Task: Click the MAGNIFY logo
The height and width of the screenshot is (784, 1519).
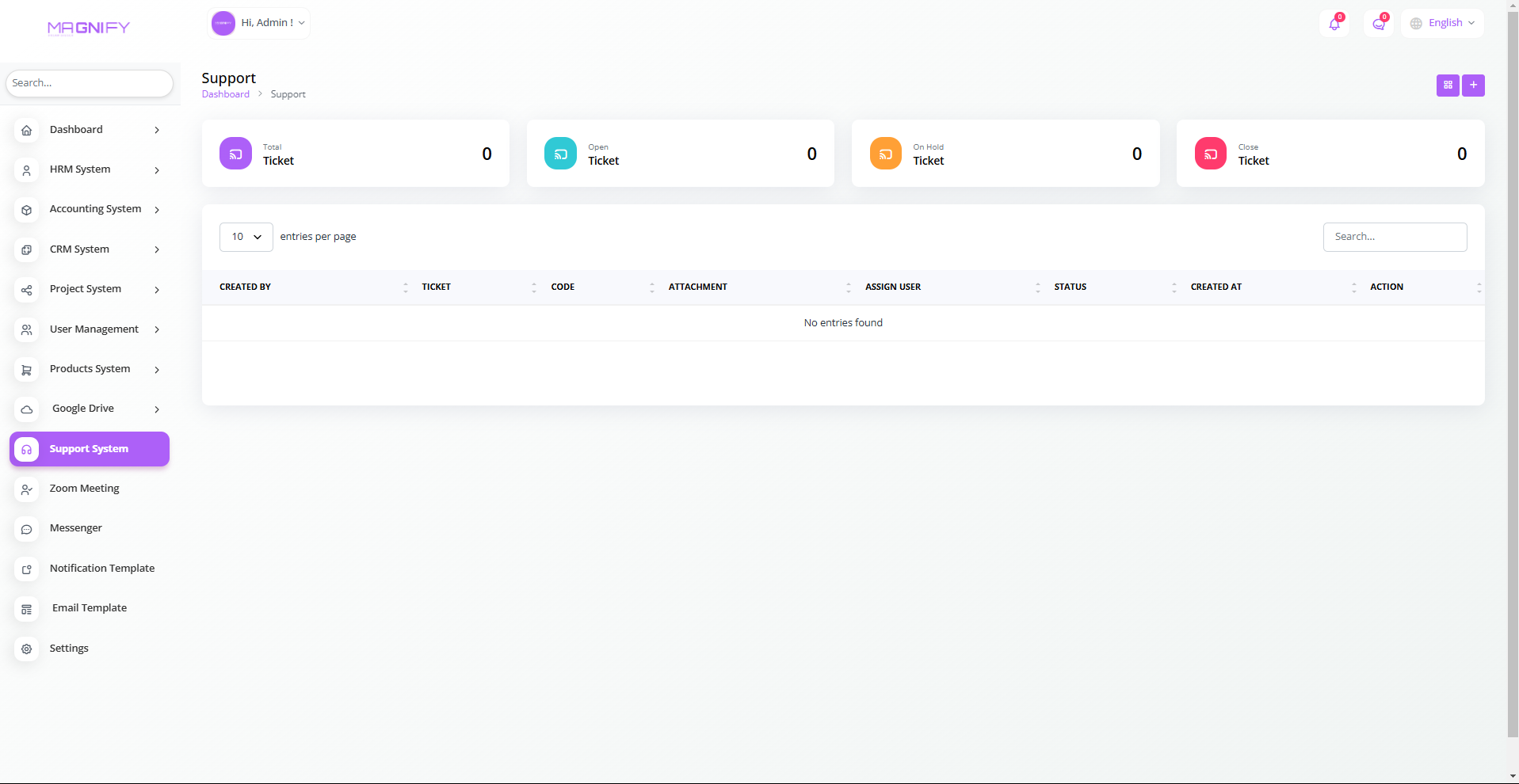Action: (89, 29)
